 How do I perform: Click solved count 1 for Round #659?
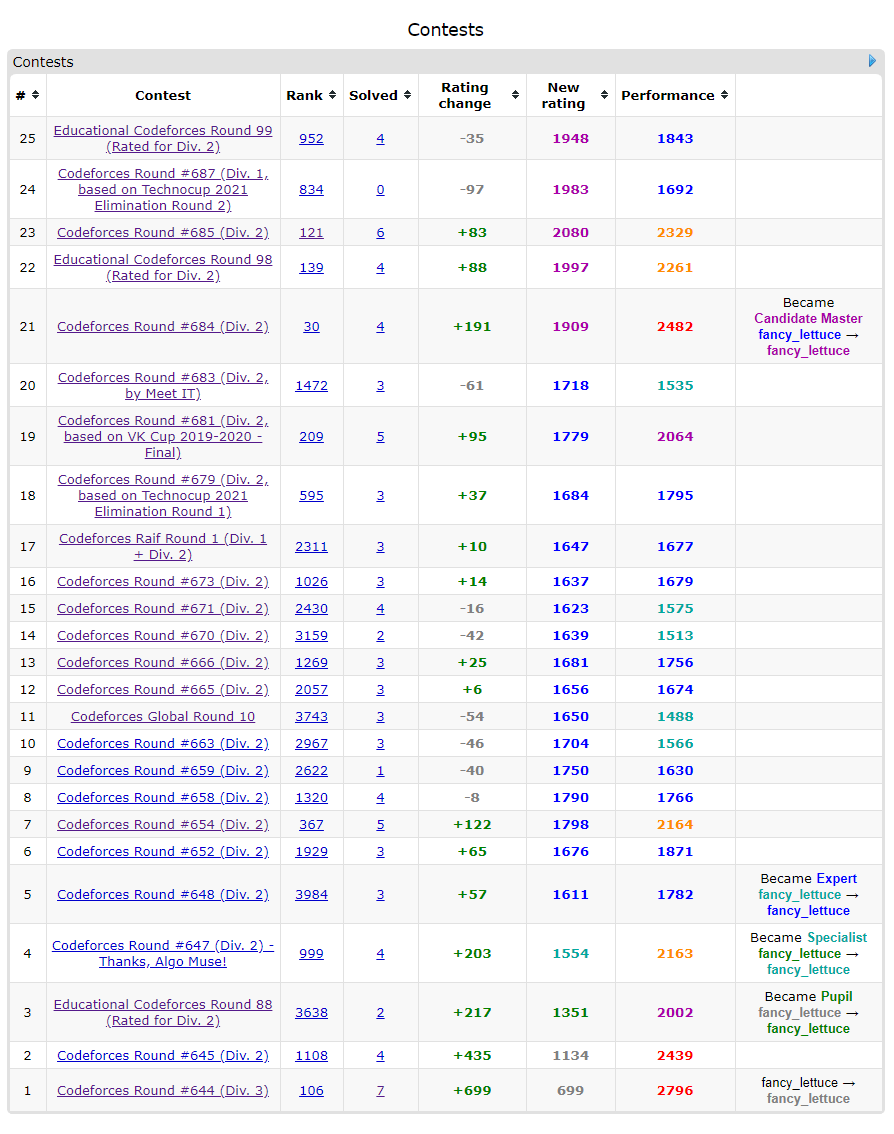click(380, 770)
